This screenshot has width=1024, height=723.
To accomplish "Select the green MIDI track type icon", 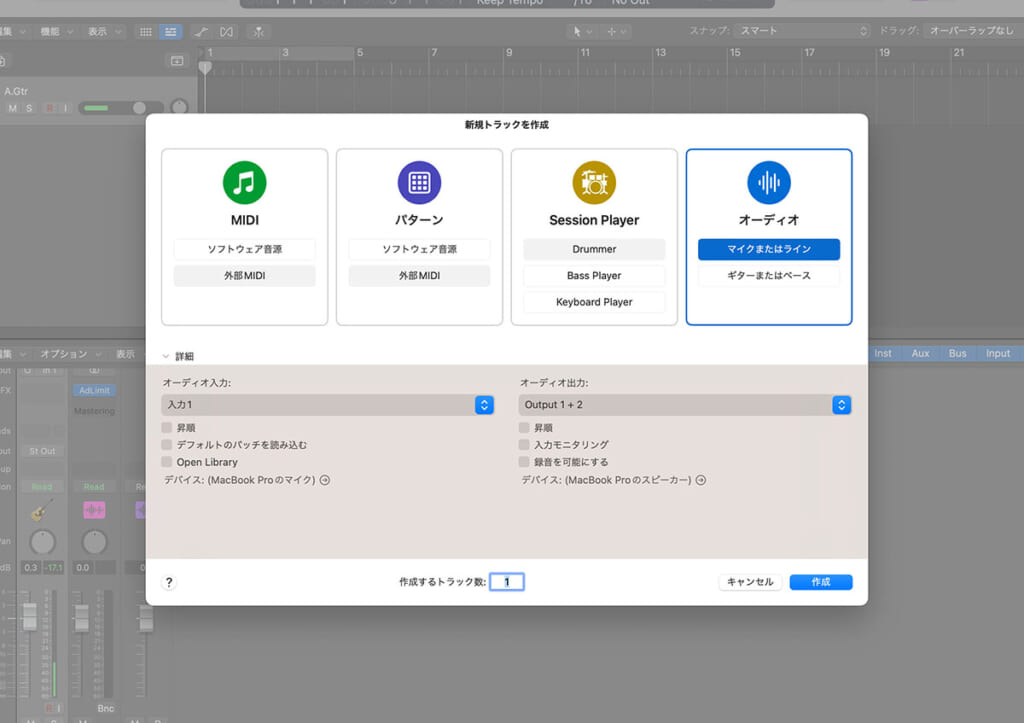I will (244, 184).
